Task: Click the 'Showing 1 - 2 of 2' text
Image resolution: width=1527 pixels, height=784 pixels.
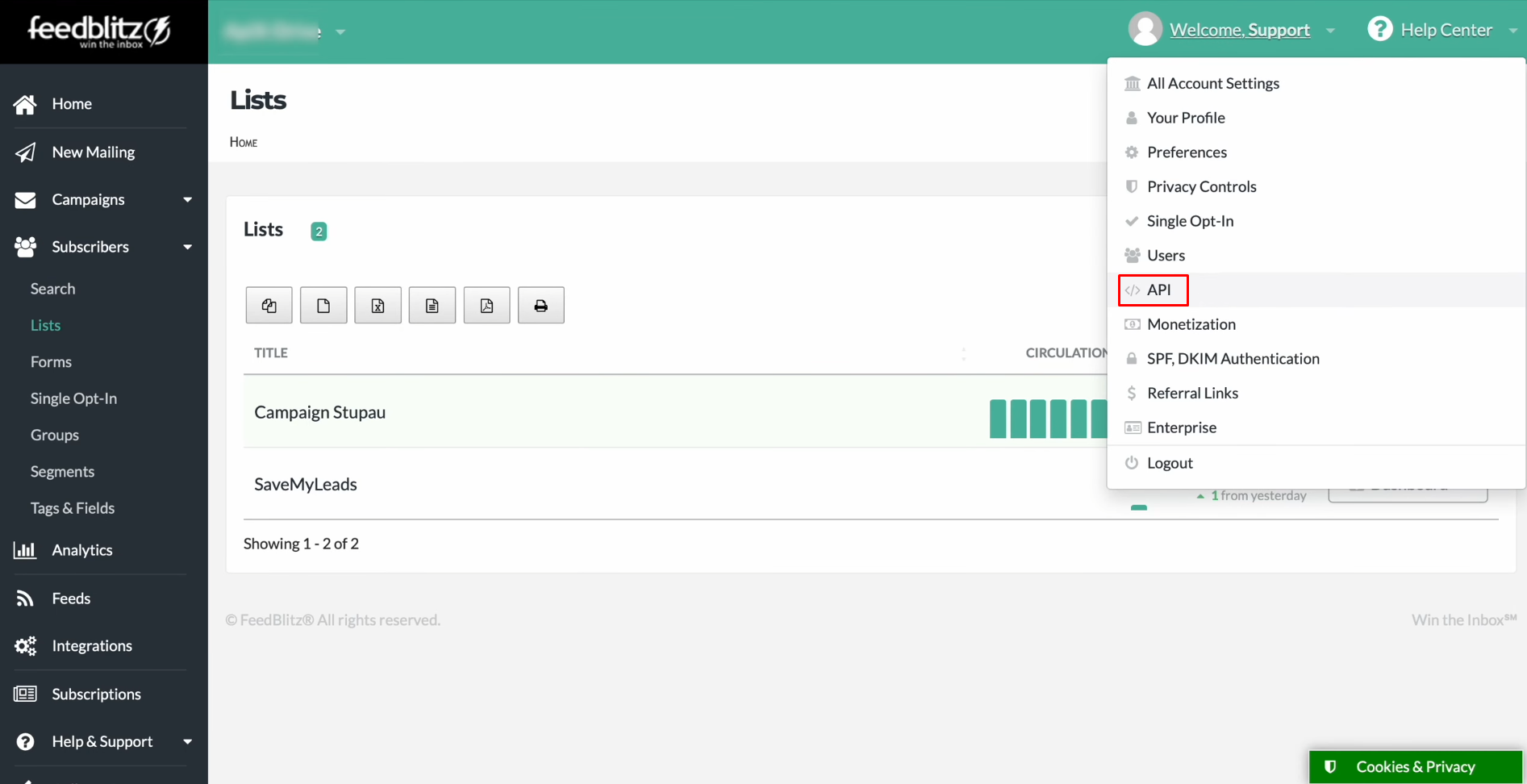Action: pyautogui.click(x=301, y=544)
